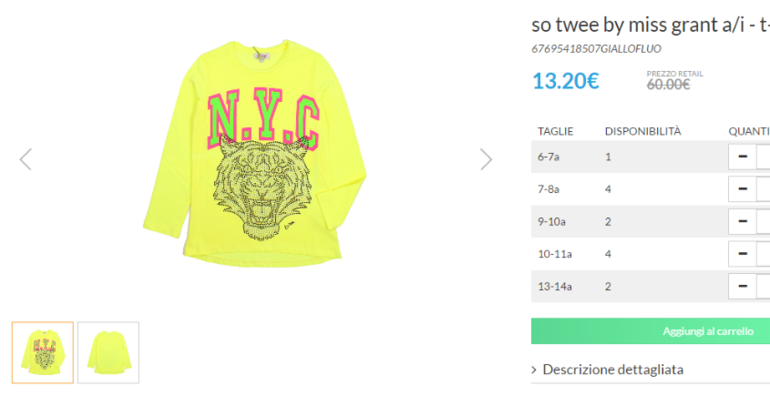Click quantity field for size 9-10a
The image size is (770, 416).
(764, 222)
